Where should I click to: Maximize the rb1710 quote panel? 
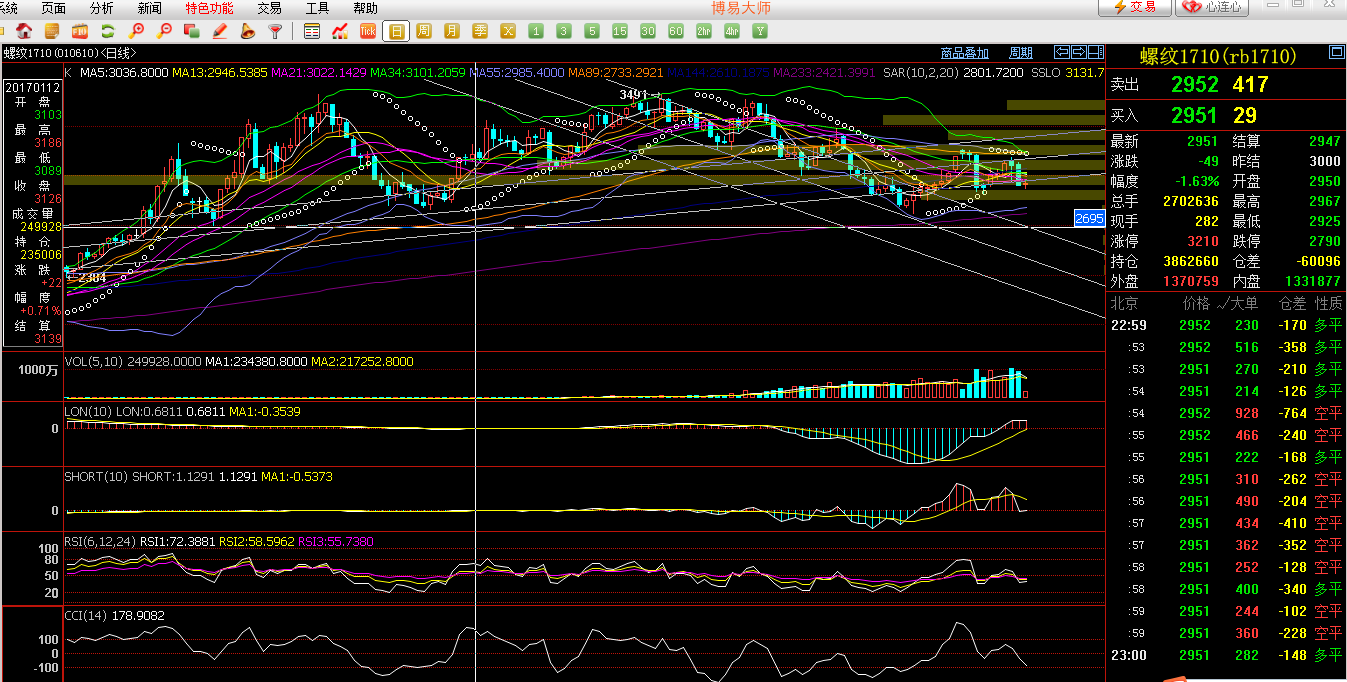[x=1335, y=52]
